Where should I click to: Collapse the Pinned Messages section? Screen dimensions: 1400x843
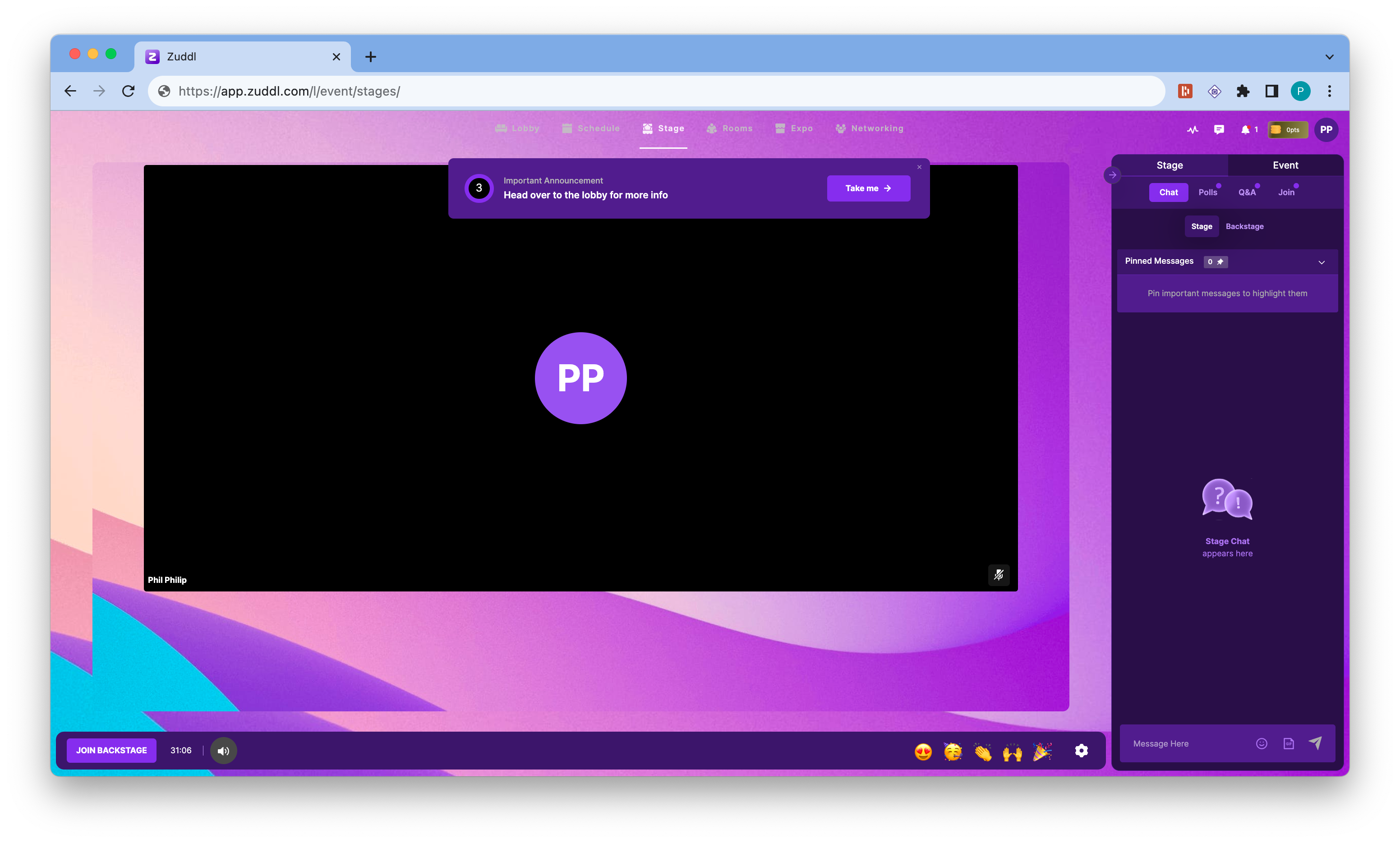pos(1321,262)
